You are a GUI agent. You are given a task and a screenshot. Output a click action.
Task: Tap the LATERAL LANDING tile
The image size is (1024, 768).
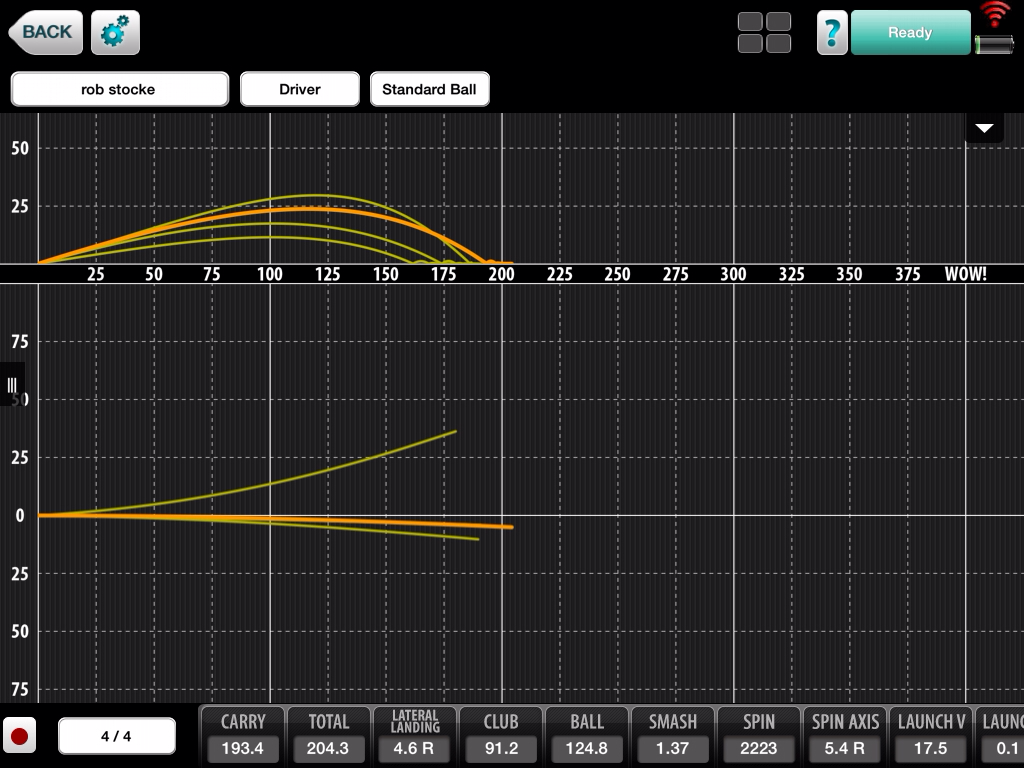click(x=414, y=736)
